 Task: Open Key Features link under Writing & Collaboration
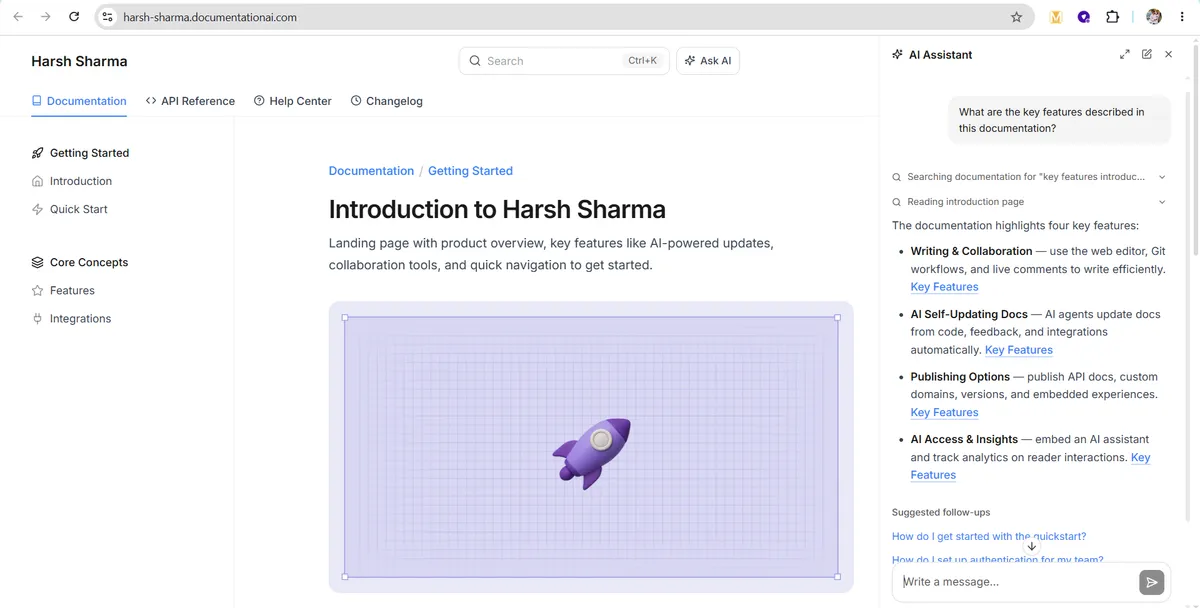pyautogui.click(x=944, y=287)
